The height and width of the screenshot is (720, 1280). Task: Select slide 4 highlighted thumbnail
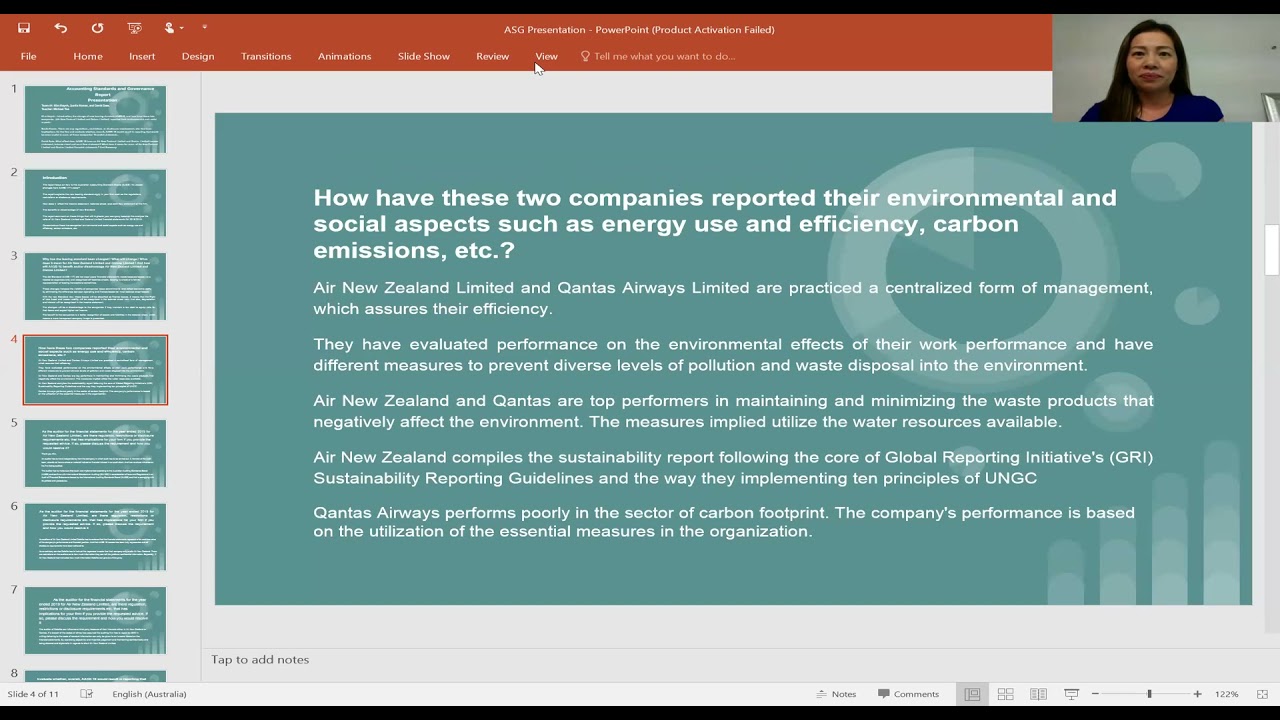point(96,370)
